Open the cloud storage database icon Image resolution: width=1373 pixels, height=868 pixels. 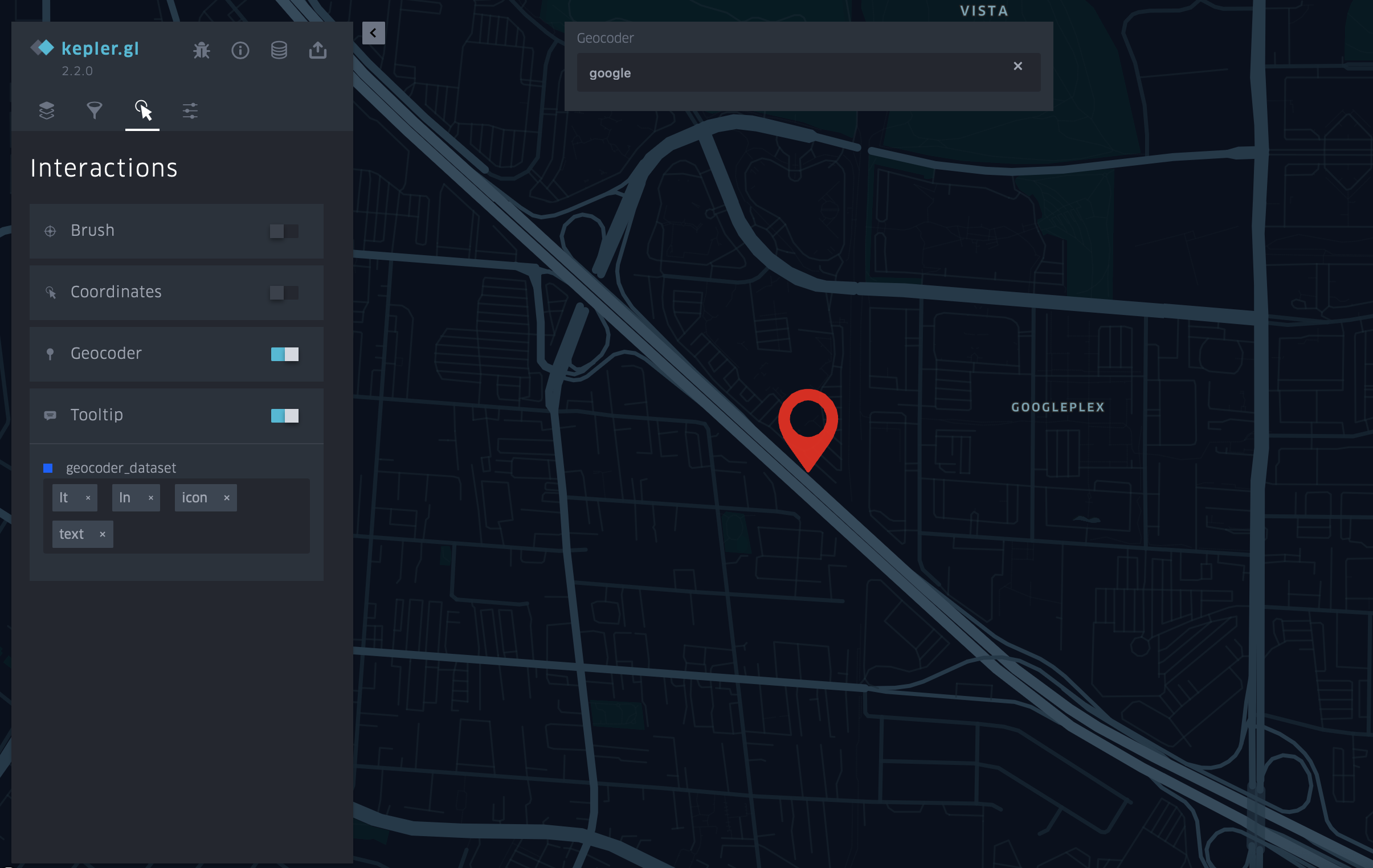pyautogui.click(x=279, y=50)
